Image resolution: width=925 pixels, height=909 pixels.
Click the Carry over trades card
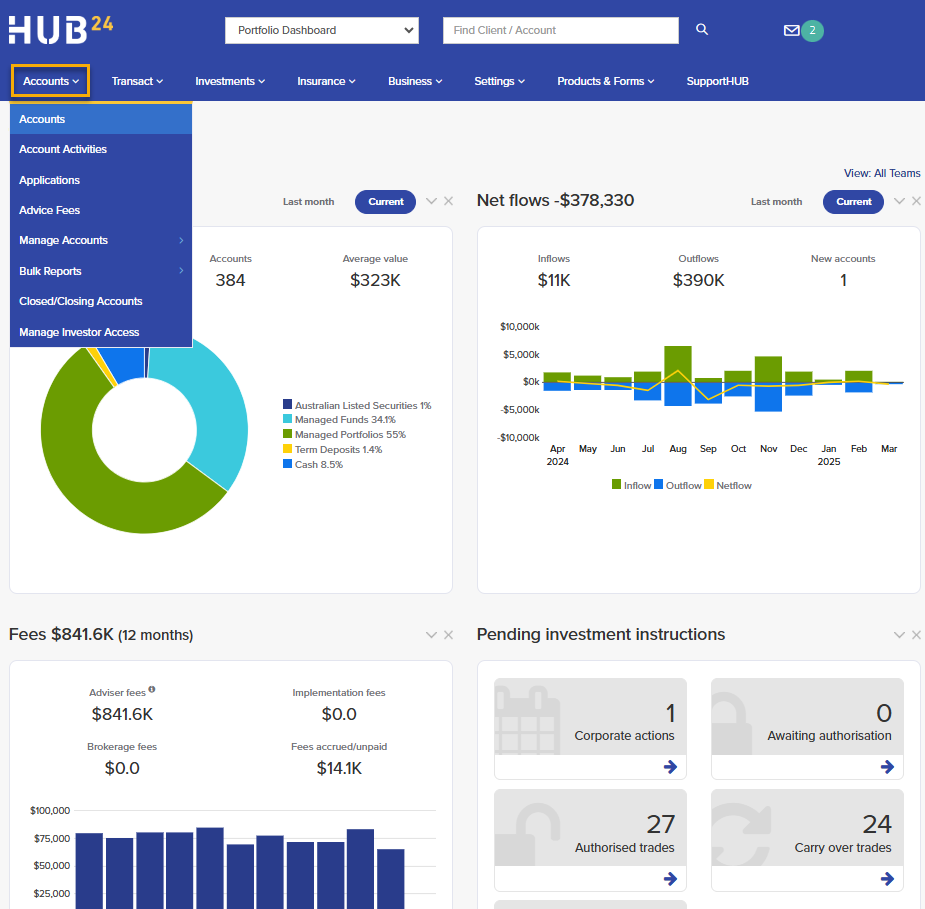click(807, 840)
